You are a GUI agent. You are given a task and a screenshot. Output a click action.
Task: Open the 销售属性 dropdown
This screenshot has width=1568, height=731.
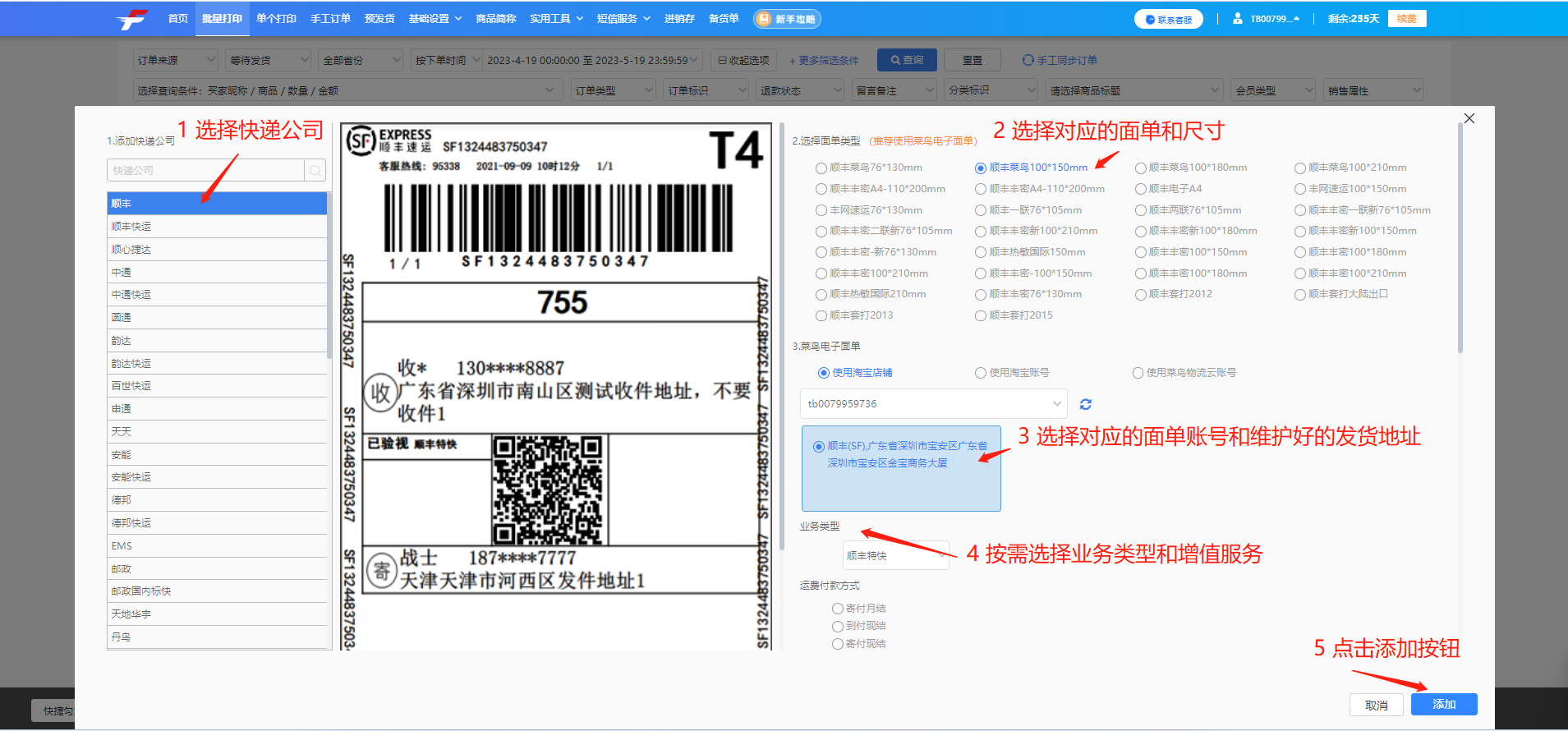tap(1373, 90)
